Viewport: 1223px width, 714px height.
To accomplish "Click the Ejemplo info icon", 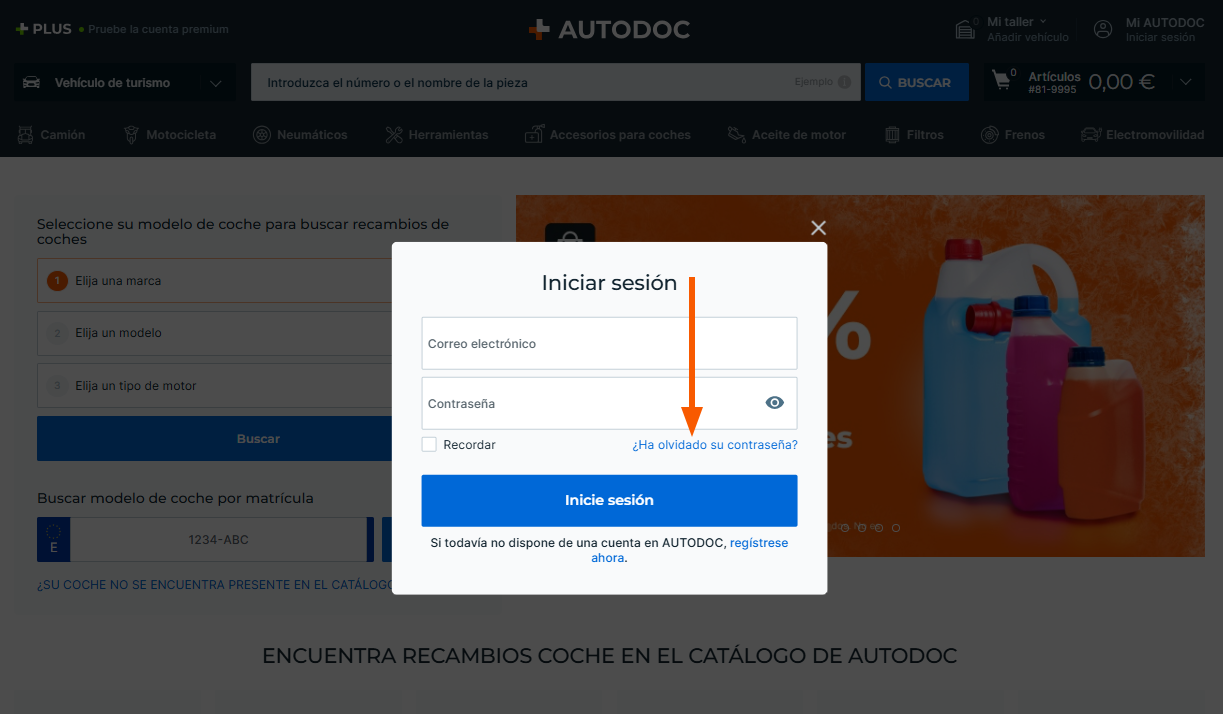I will [844, 82].
